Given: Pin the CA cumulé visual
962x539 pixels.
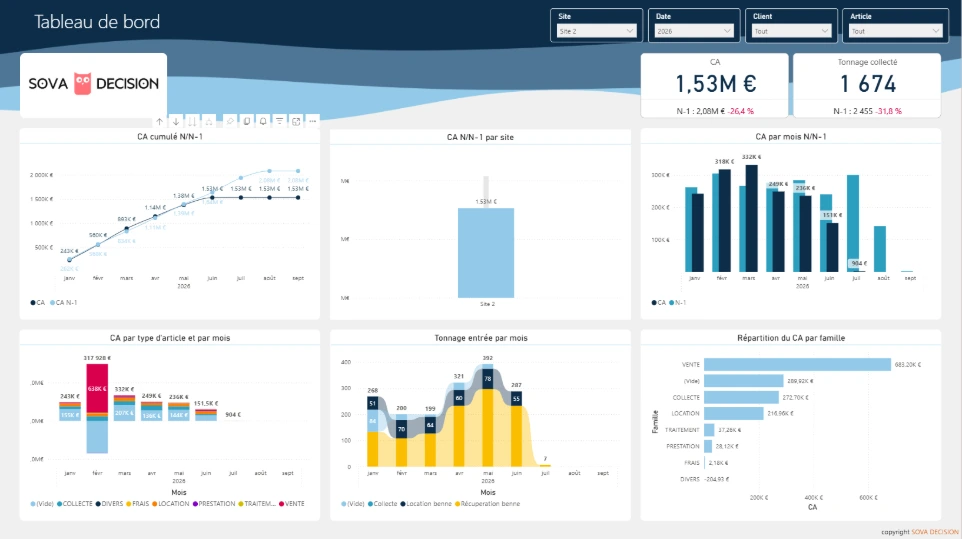Looking at the screenshot, I should click(x=230, y=121).
